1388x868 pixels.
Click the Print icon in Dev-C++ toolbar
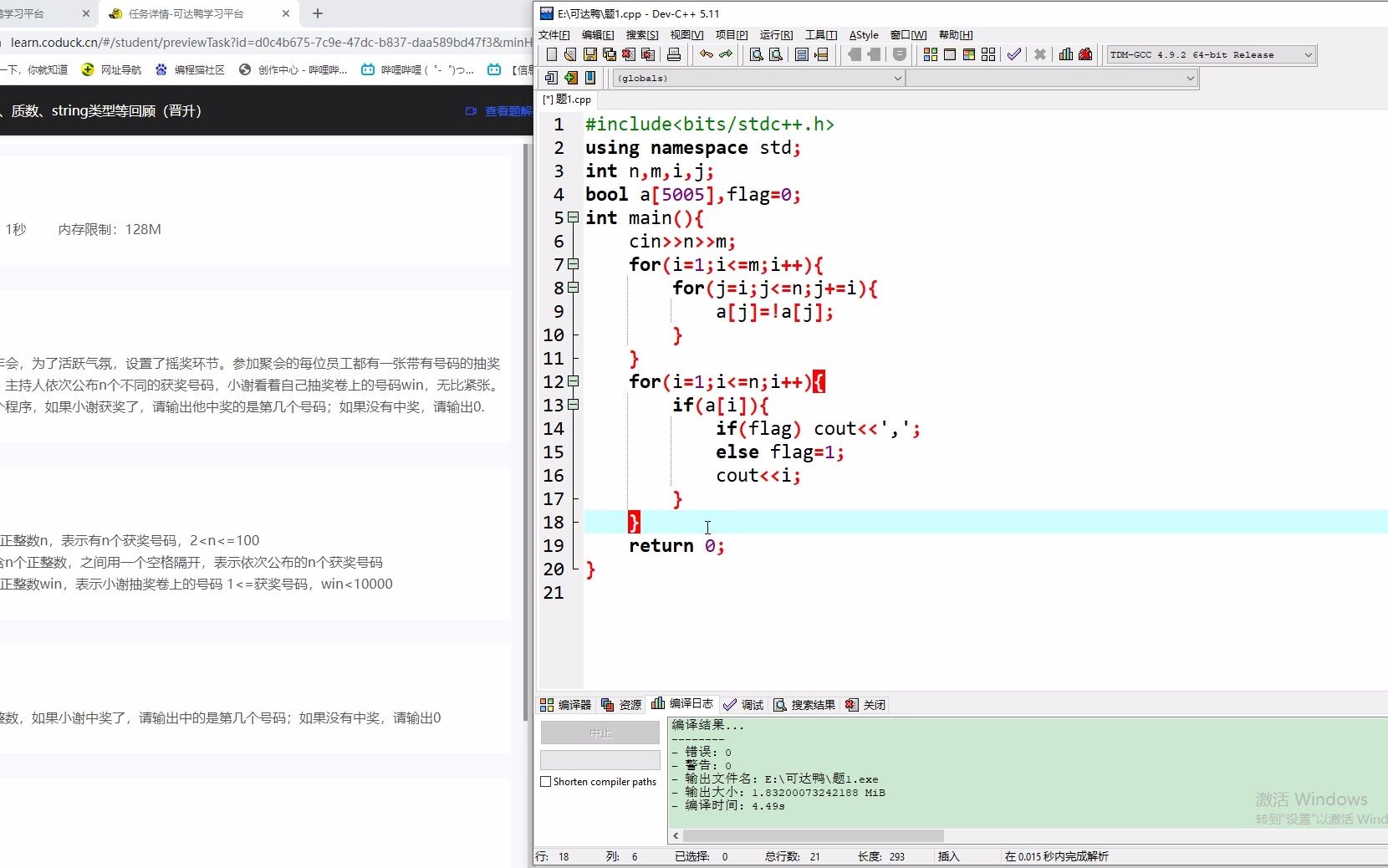pyautogui.click(x=674, y=54)
